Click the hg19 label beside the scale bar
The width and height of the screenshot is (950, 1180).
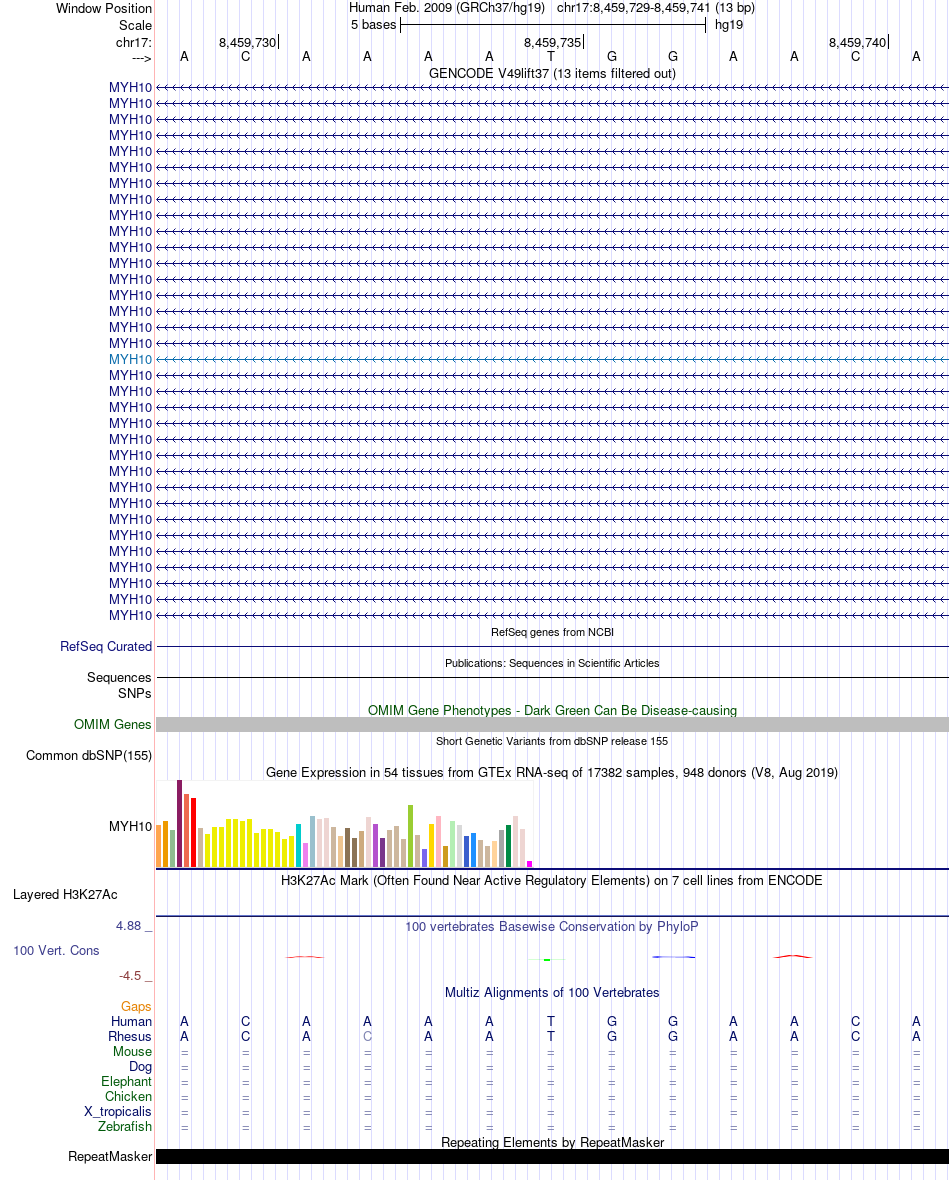click(729, 25)
